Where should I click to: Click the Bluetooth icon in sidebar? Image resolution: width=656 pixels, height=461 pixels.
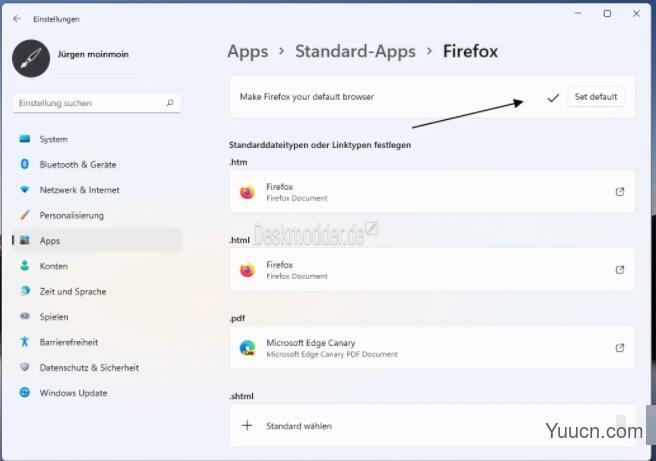click(25, 164)
